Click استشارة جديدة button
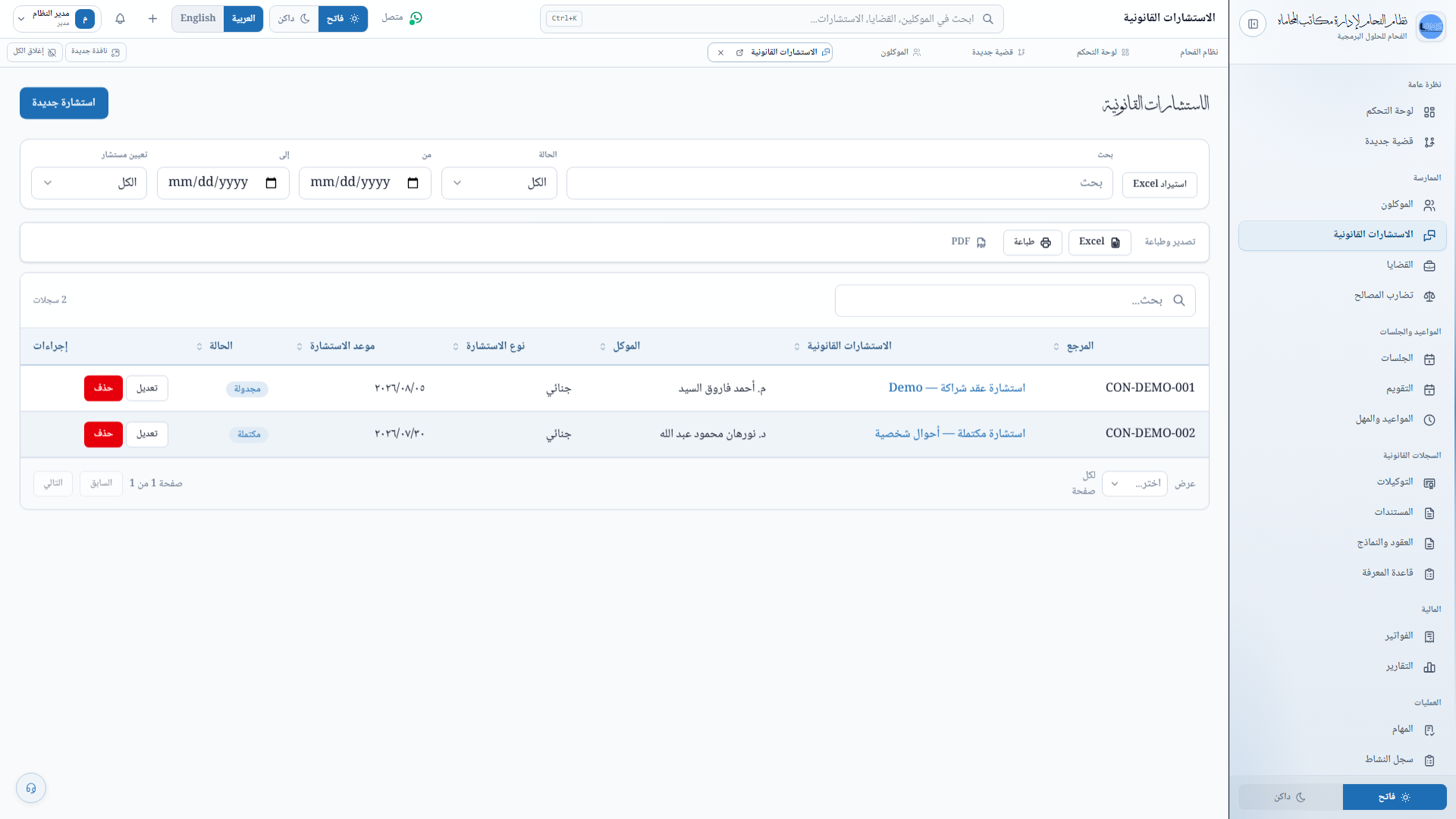The width and height of the screenshot is (1456, 819). point(64,103)
